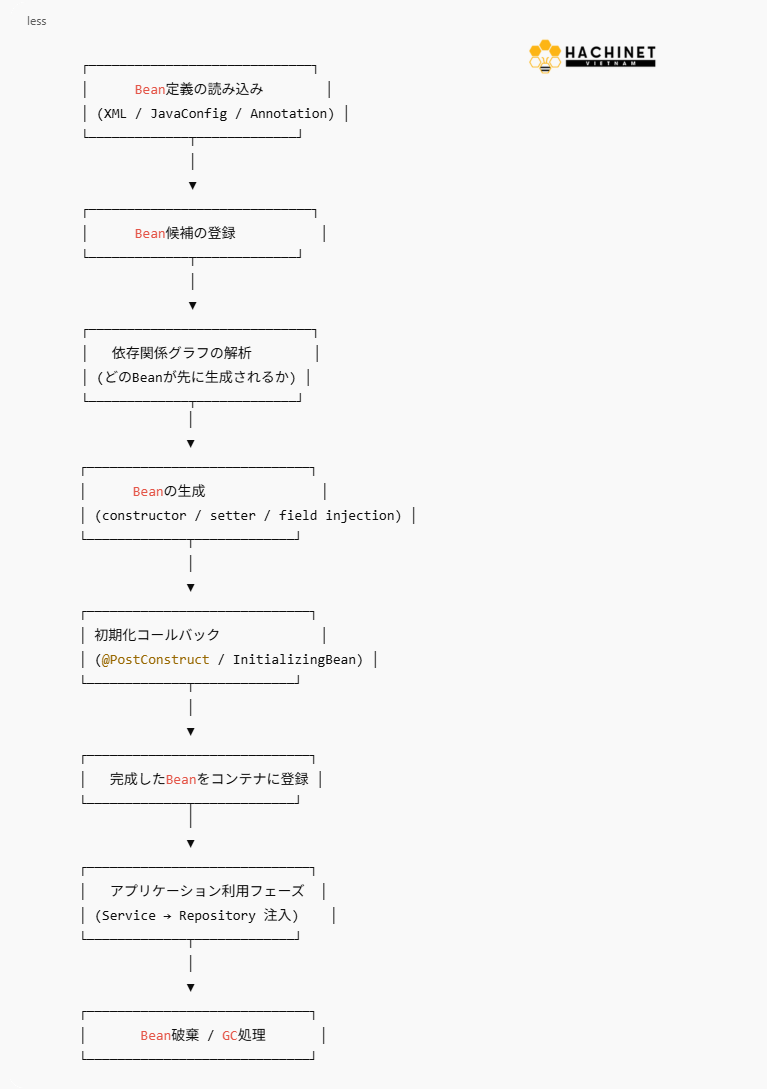This screenshot has height=1089, width=767.
Task: Click the down arrow below the 依存関係グラフの解析 box
Action: tap(191, 443)
